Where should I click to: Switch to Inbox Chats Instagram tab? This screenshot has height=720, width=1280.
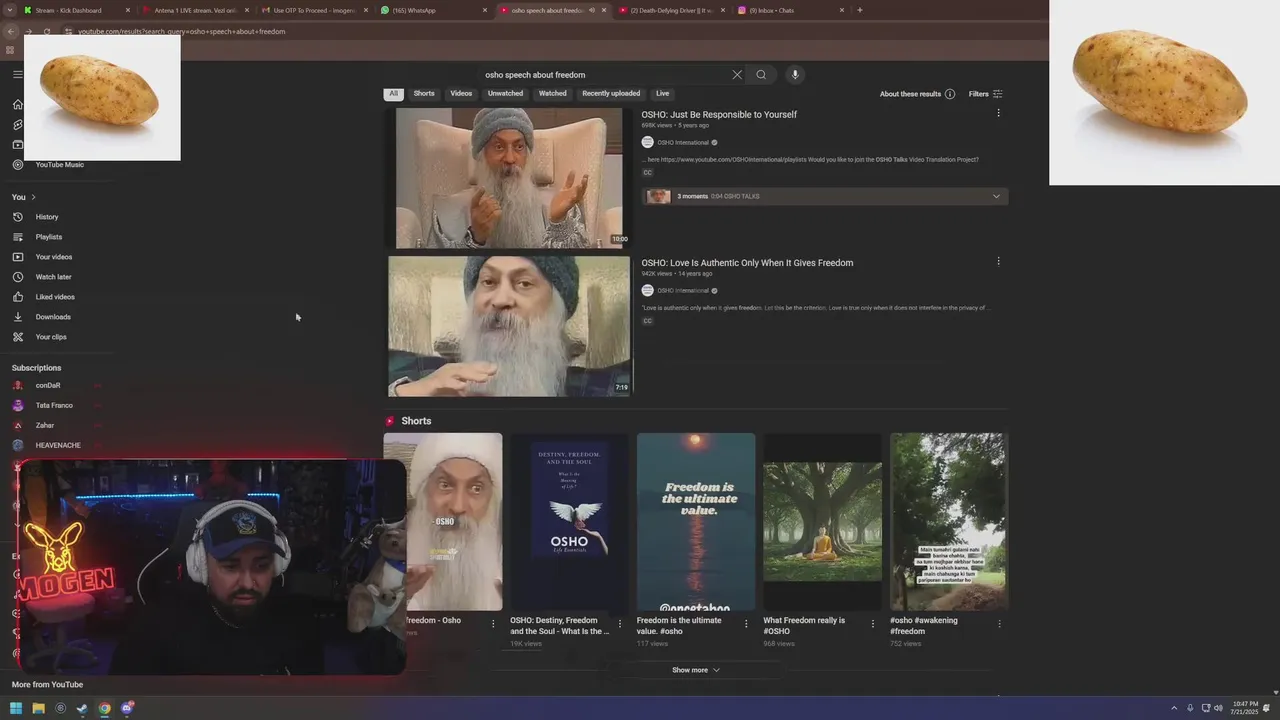(x=790, y=10)
